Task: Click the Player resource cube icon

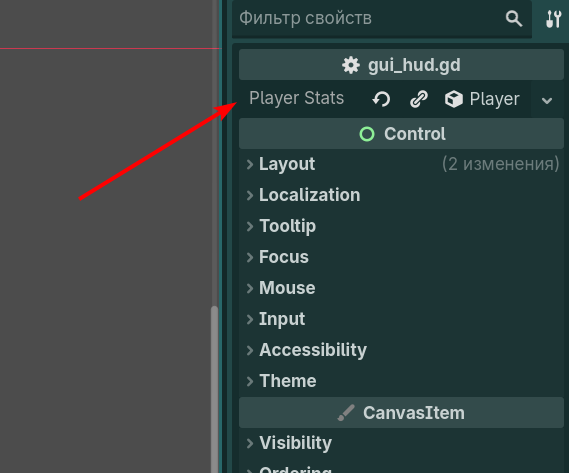Action: click(454, 99)
